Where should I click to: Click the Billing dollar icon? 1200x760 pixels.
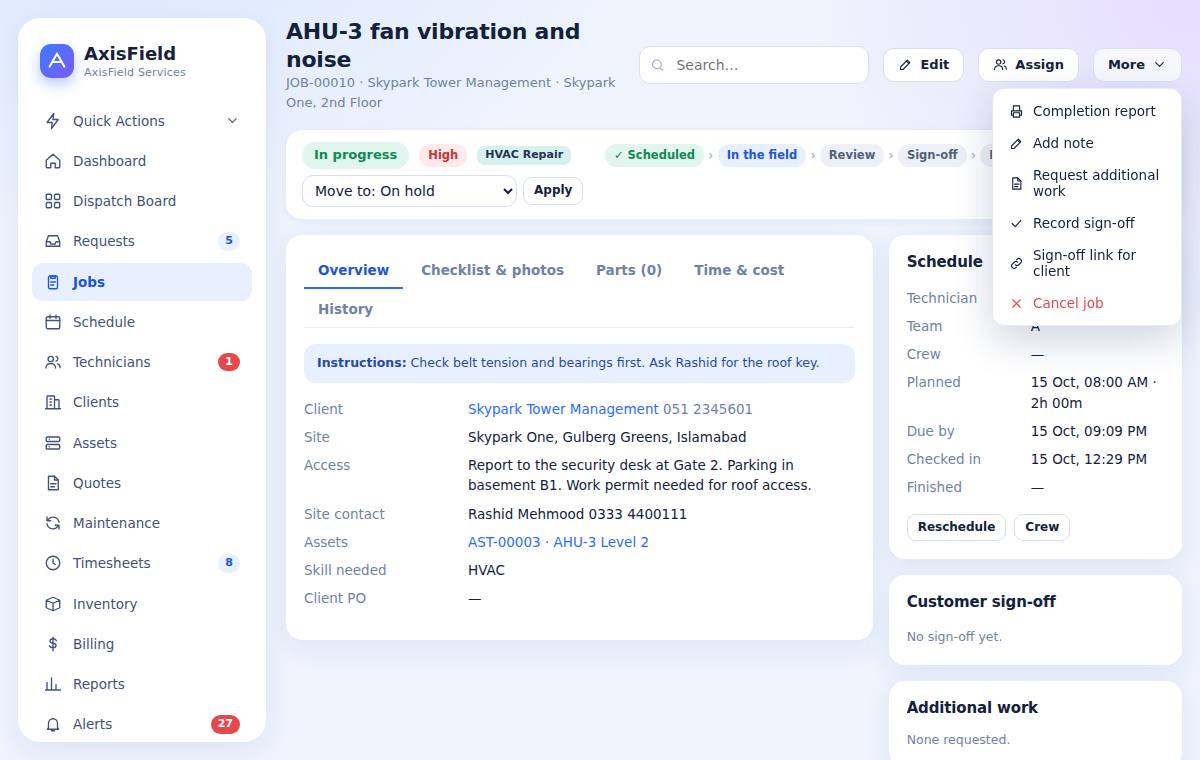(x=53, y=644)
